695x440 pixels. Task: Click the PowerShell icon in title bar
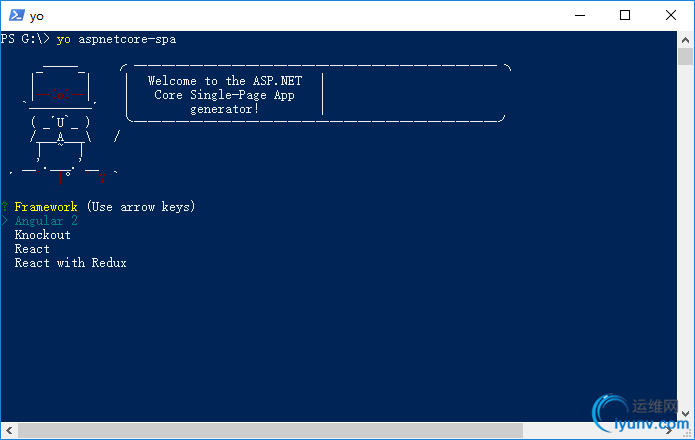click(16, 16)
